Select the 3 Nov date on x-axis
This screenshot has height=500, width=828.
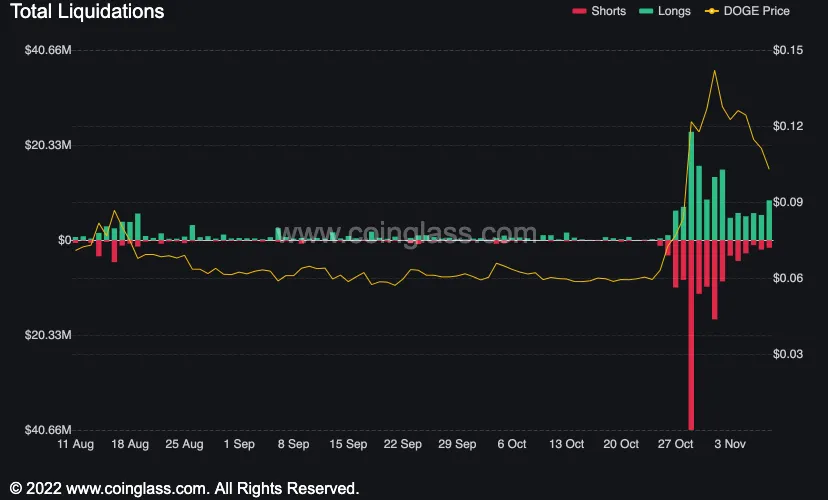(733, 443)
